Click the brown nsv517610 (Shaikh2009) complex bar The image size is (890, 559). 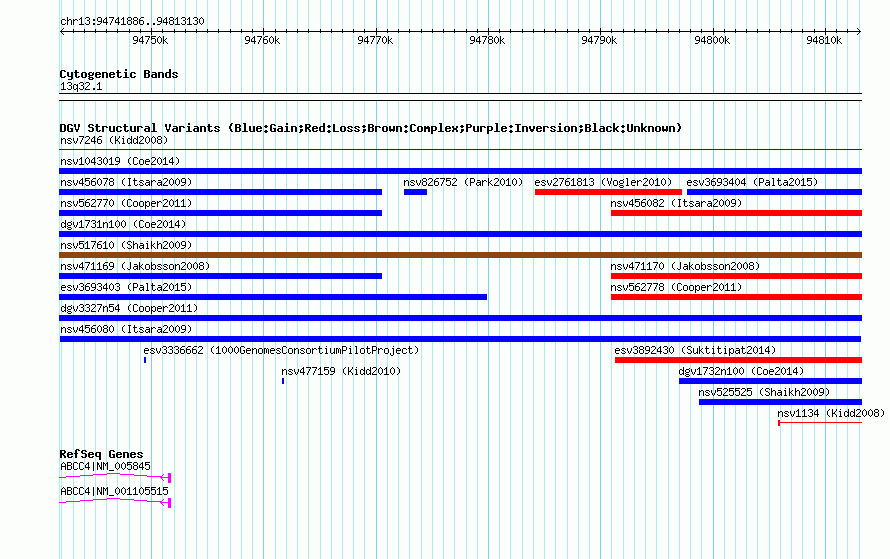click(460, 255)
